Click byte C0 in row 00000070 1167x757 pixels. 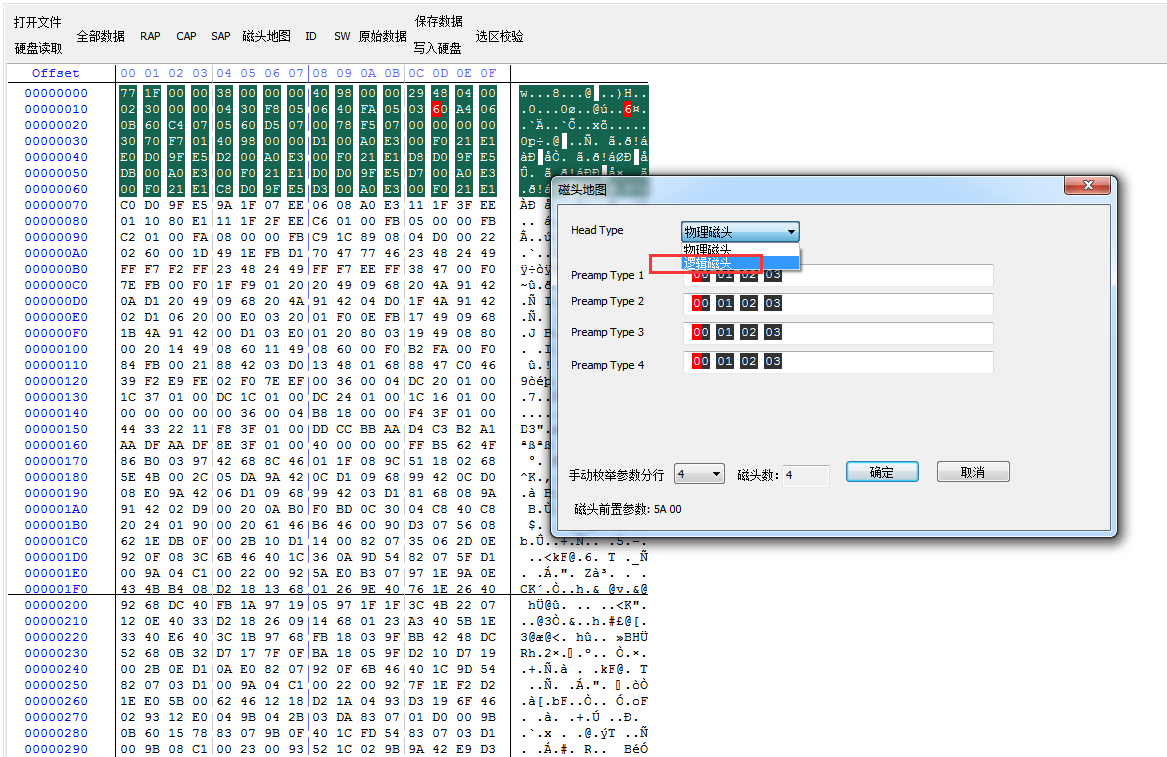[128, 205]
